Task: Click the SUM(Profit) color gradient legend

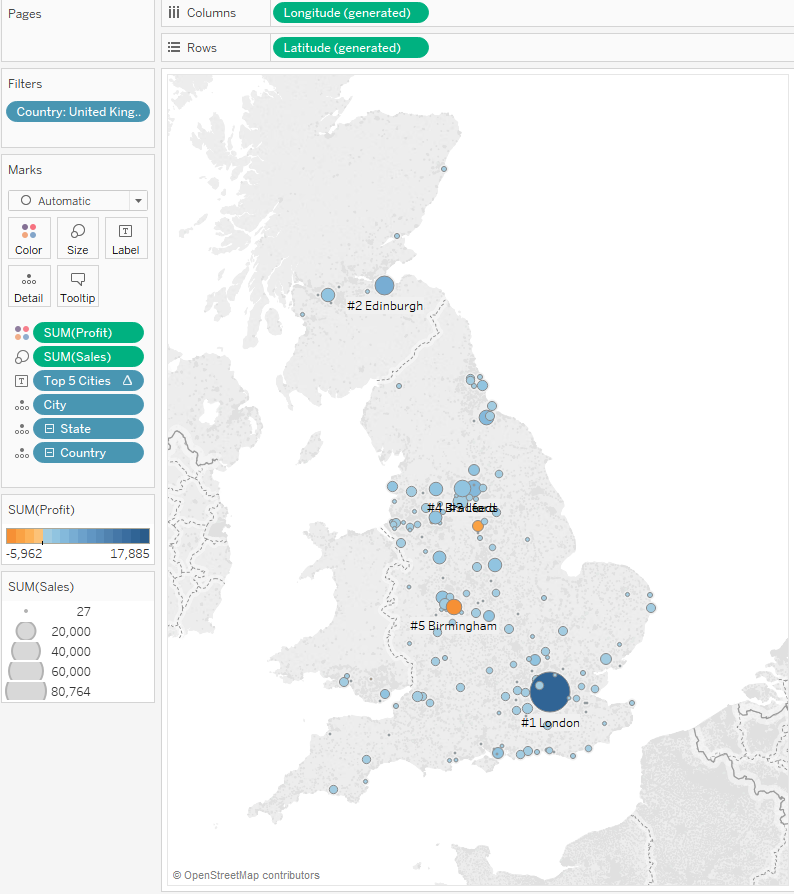Action: point(78,534)
